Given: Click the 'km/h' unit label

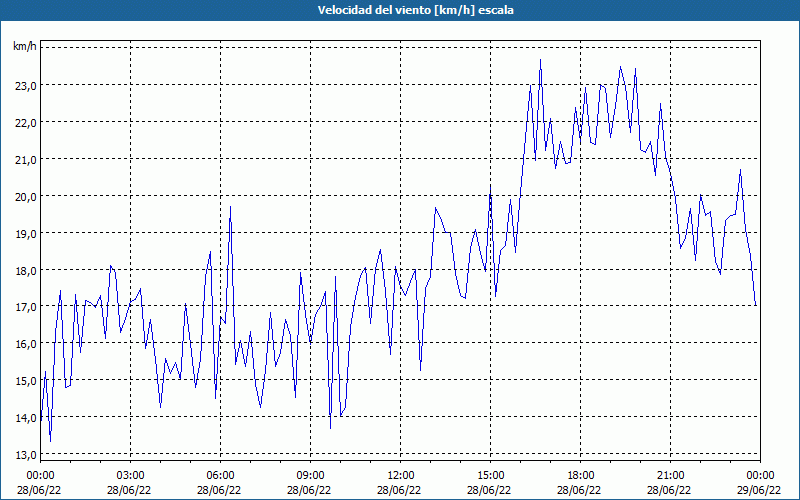Looking at the screenshot, I should point(25,47).
